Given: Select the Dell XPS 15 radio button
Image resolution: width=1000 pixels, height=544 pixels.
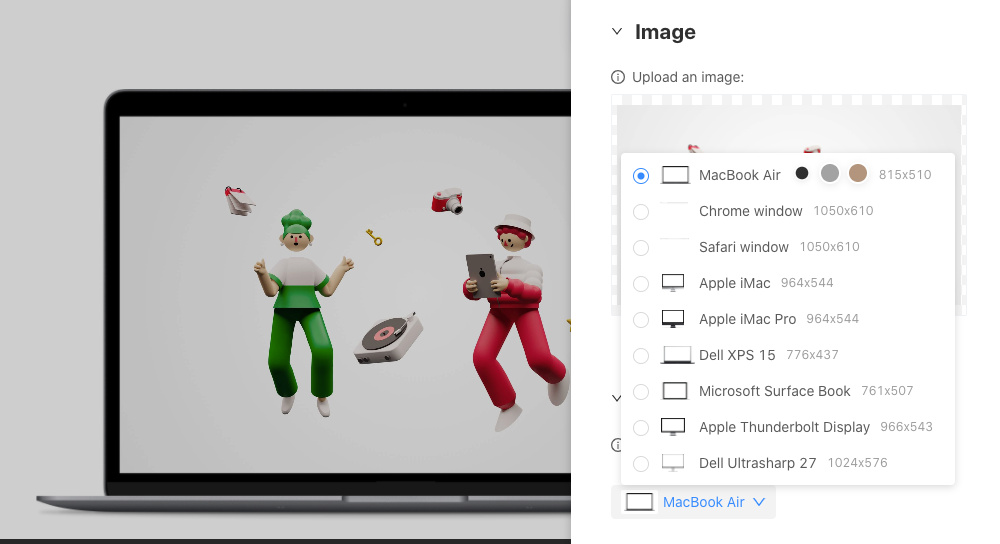Looking at the screenshot, I should click(x=641, y=356).
